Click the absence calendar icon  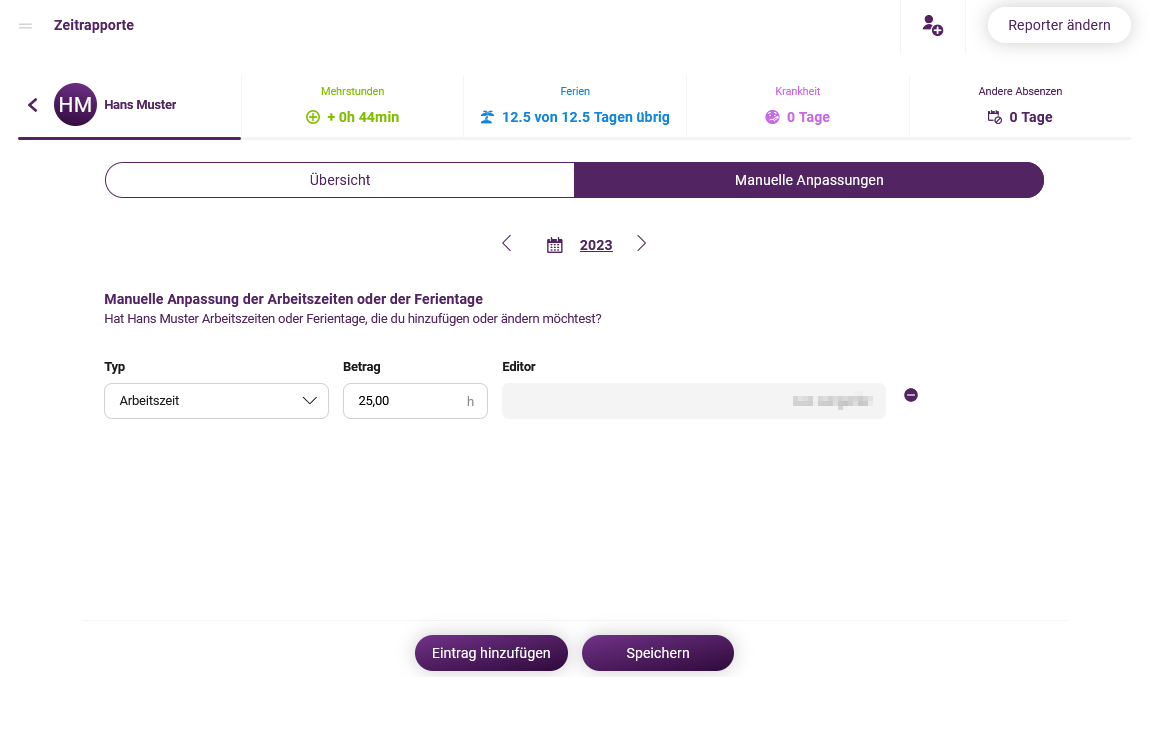(995, 117)
